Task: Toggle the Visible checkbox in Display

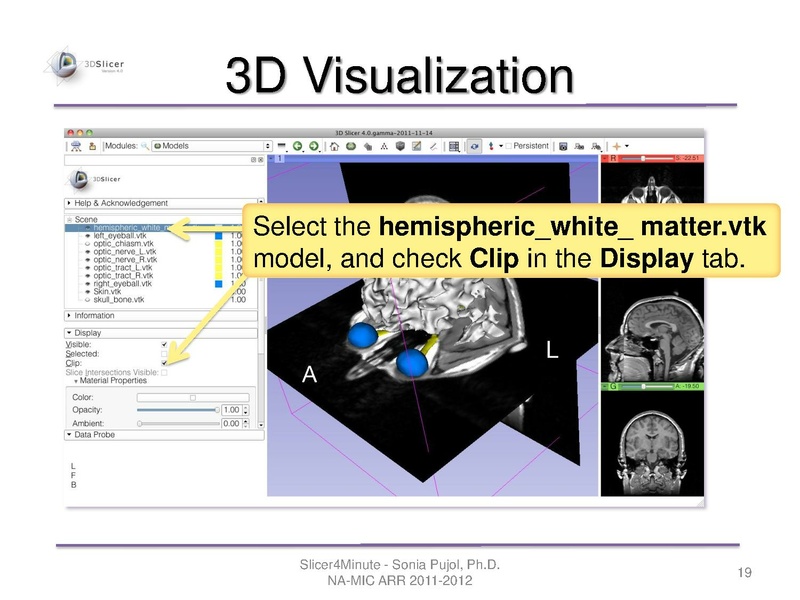Action: point(164,344)
